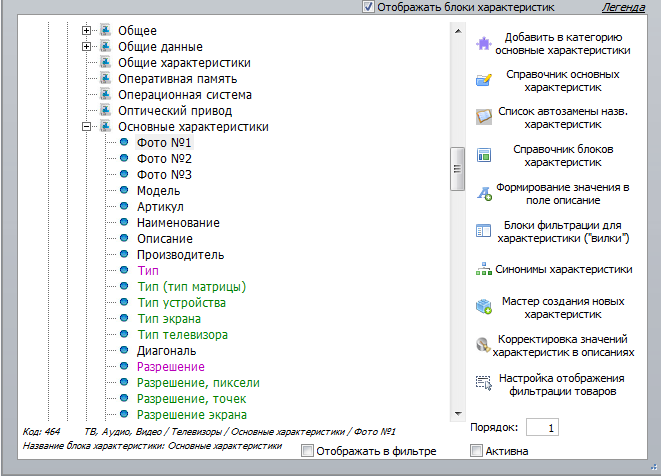
Task: Select the purple Разрешение item
Action: [x=171, y=367]
